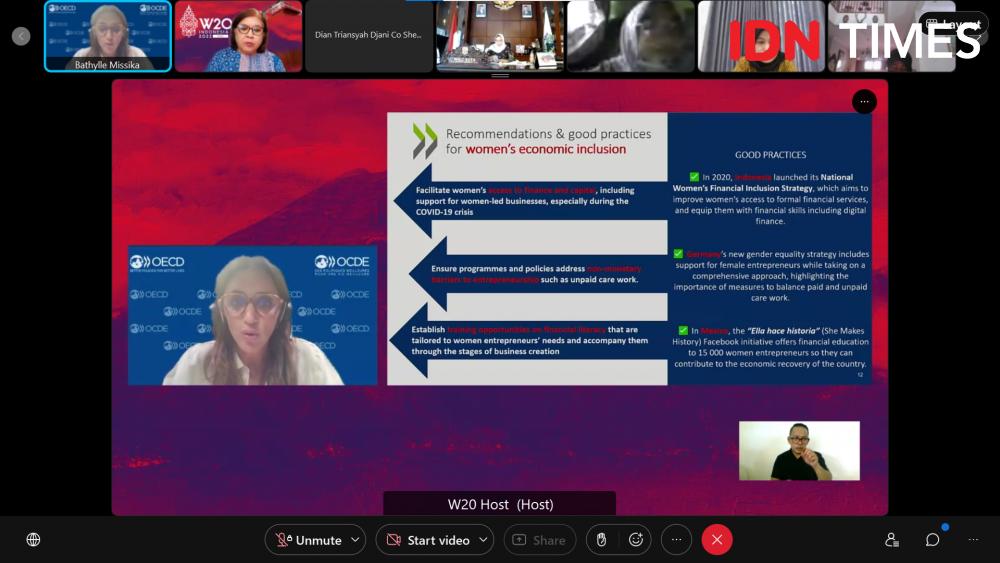
Task: Select sign language interpreter video
Action: tap(799, 451)
